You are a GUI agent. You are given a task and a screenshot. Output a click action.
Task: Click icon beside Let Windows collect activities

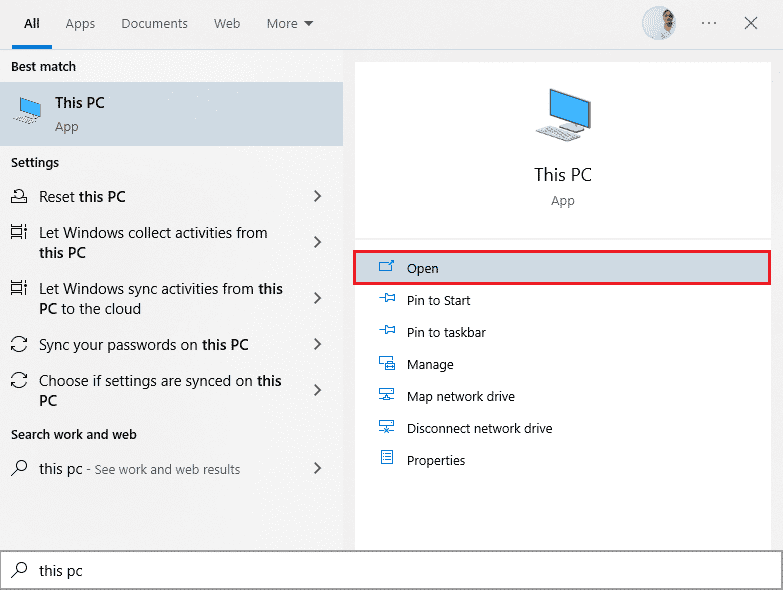point(19,232)
